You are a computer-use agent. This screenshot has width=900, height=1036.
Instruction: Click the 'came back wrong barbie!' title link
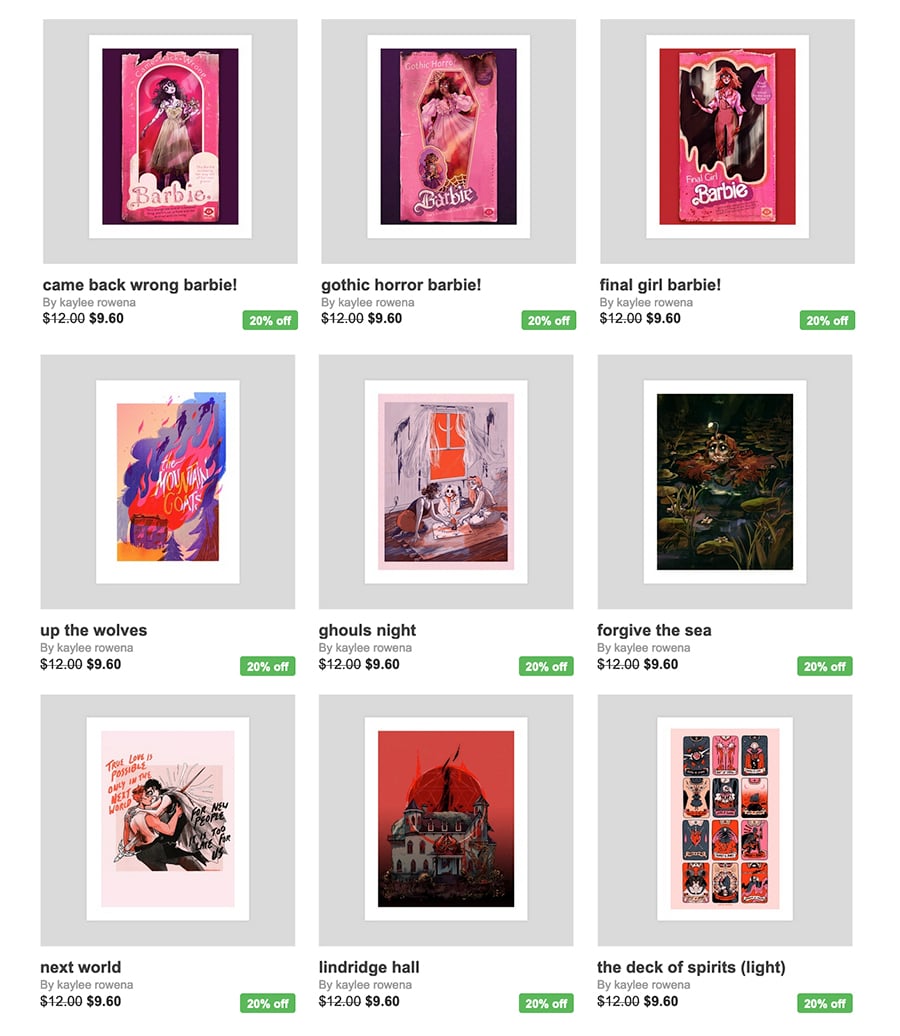[139, 285]
